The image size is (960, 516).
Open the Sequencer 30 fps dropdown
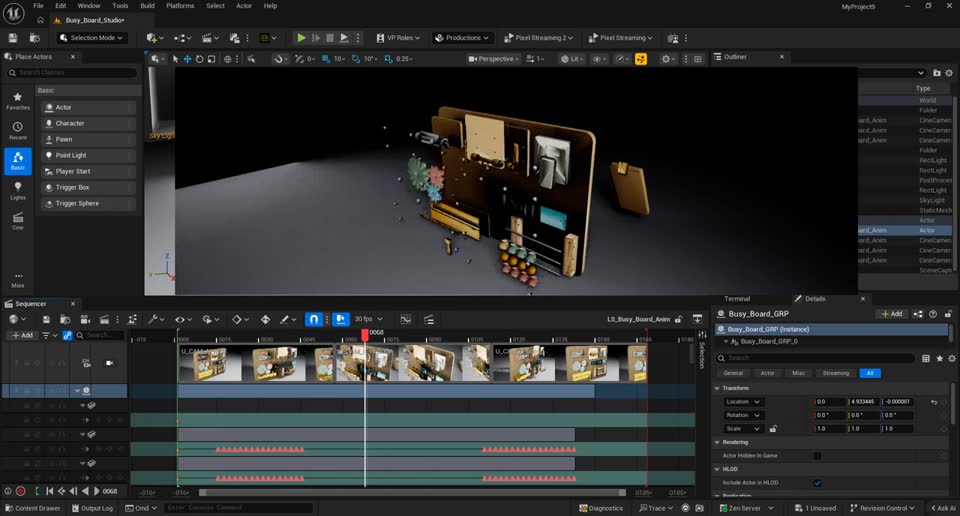(369, 319)
